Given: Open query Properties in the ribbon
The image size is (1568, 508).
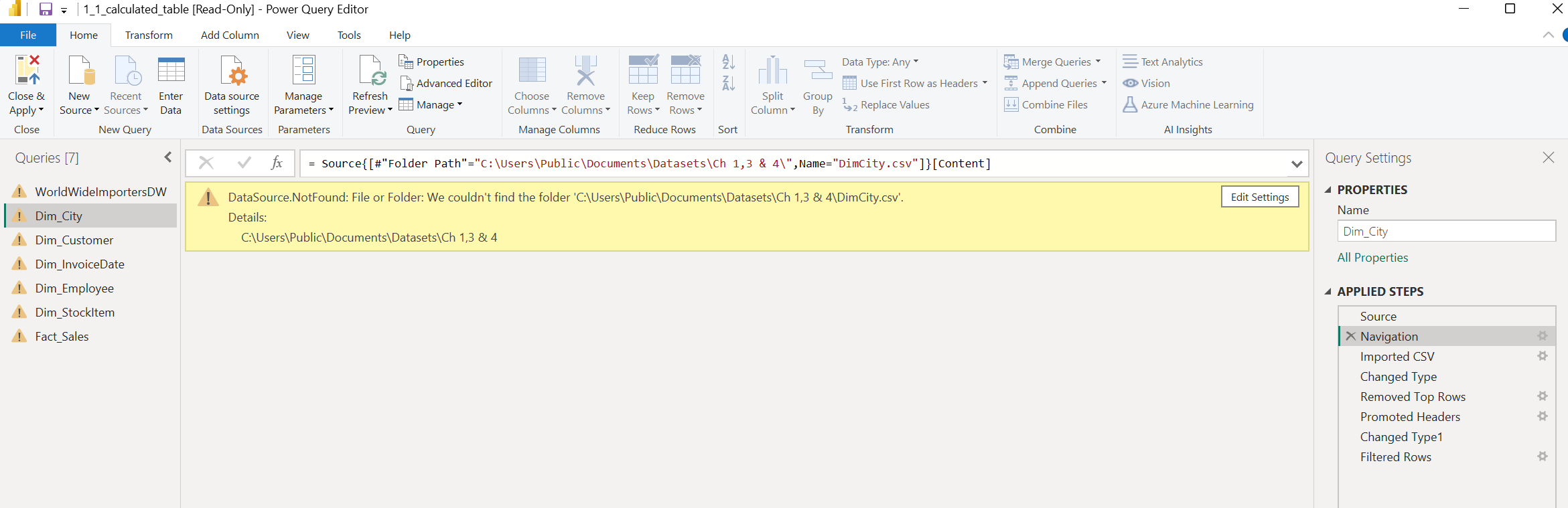Looking at the screenshot, I should pos(431,62).
